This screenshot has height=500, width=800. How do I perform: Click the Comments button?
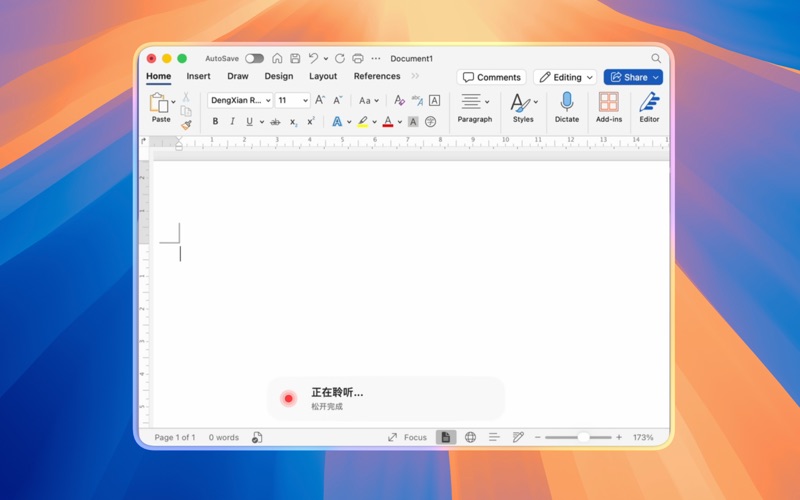coord(491,77)
